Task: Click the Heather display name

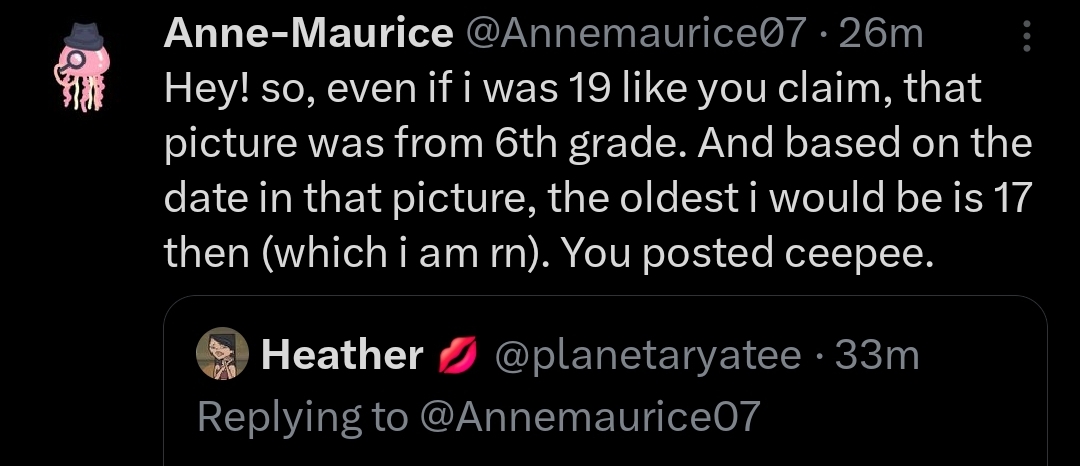Action: pos(342,356)
